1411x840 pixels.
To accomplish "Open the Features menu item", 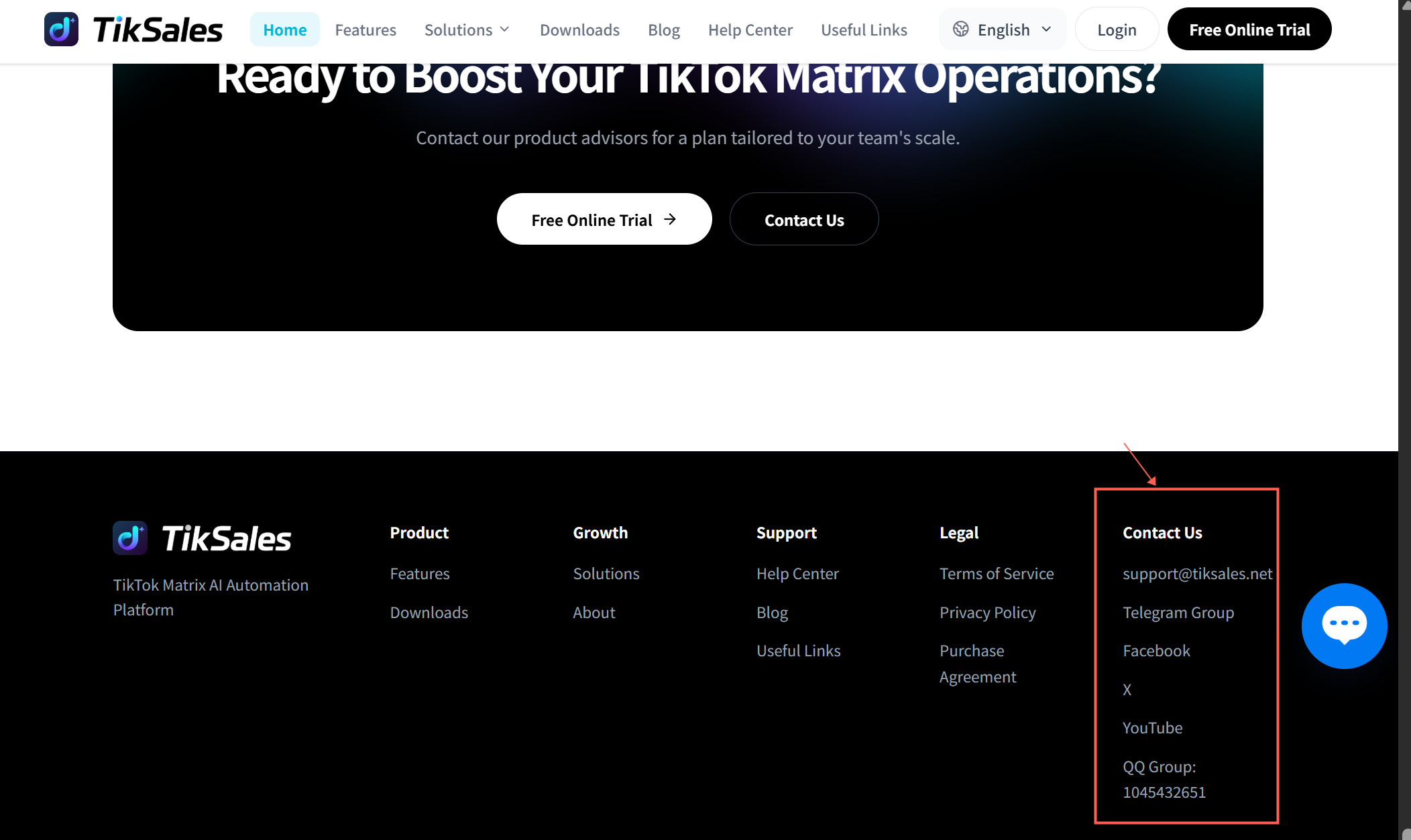I will (x=365, y=29).
